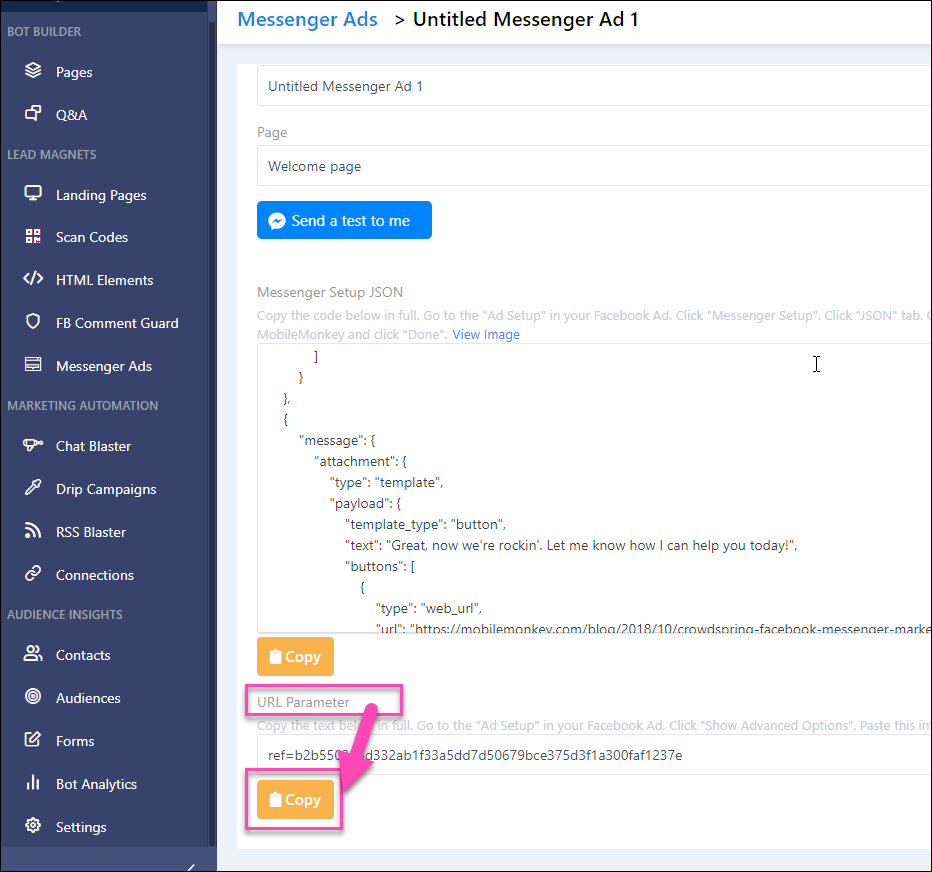932x872 pixels.
Task: Click the LEAD MAGNETS section header
Action: coord(52,155)
